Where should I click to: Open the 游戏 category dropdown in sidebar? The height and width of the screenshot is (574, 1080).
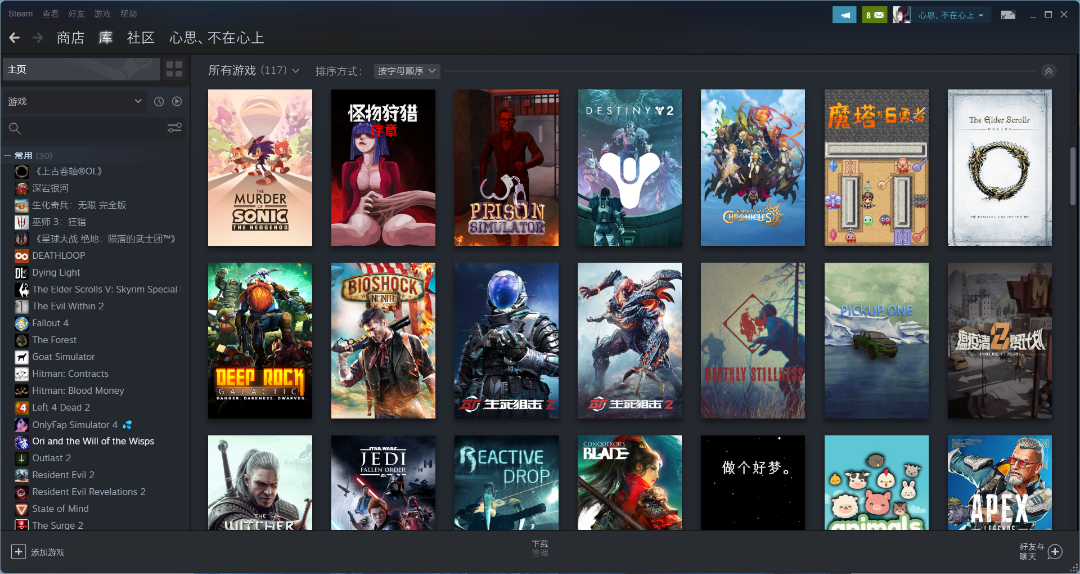[x=75, y=101]
